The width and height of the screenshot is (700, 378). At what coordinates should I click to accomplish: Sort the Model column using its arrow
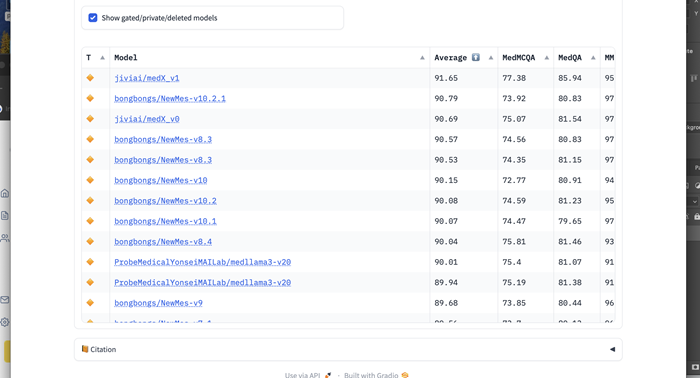[422, 58]
